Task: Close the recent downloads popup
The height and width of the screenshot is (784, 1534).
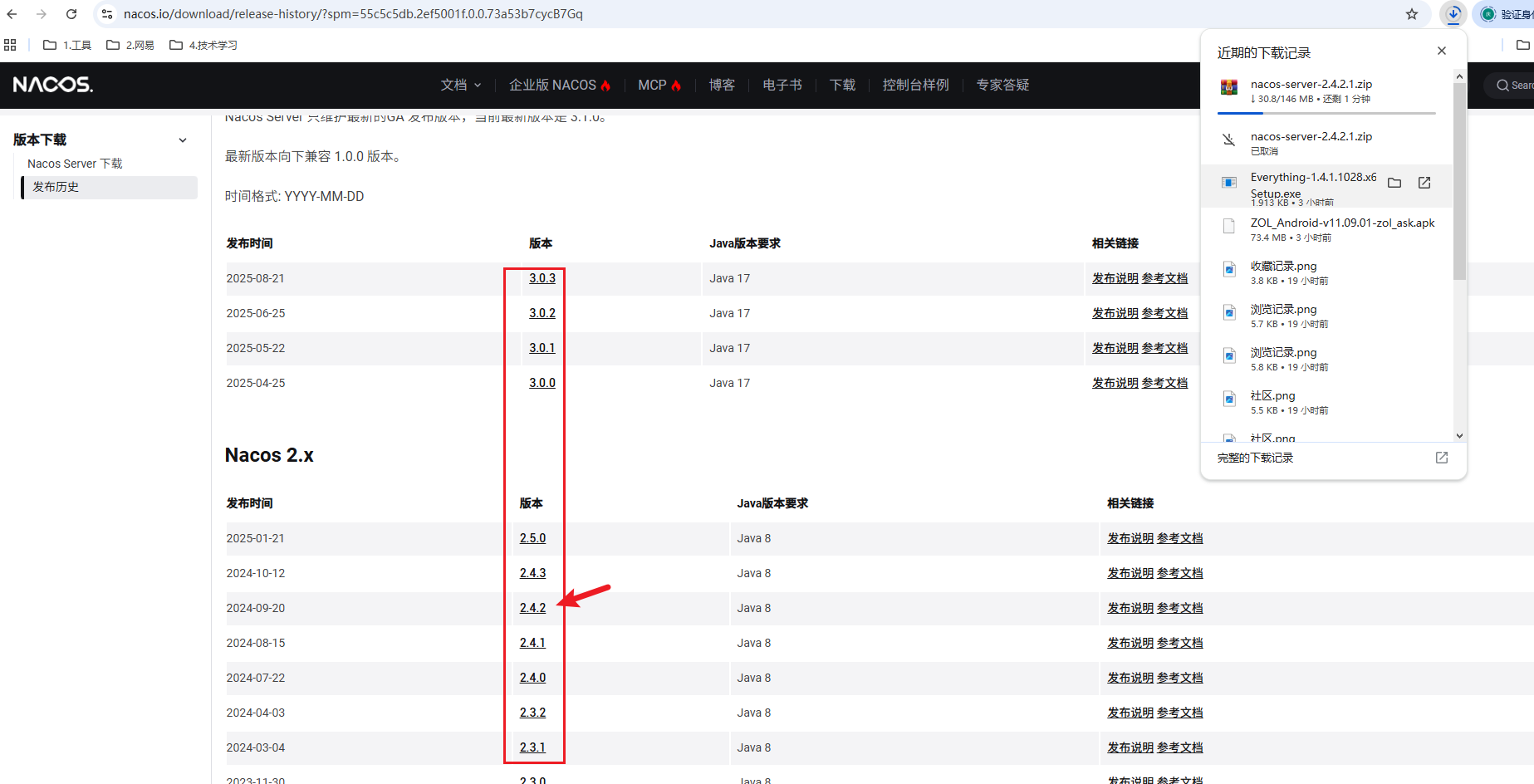Action: [1442, 51]
